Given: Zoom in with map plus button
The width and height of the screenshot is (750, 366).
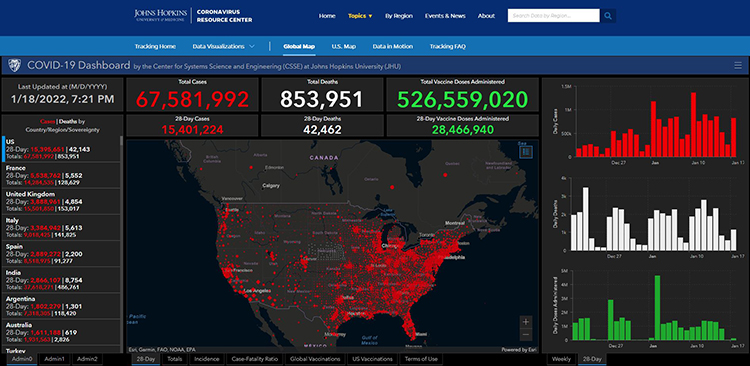Looking at the screenshot, I should point(526,322).
